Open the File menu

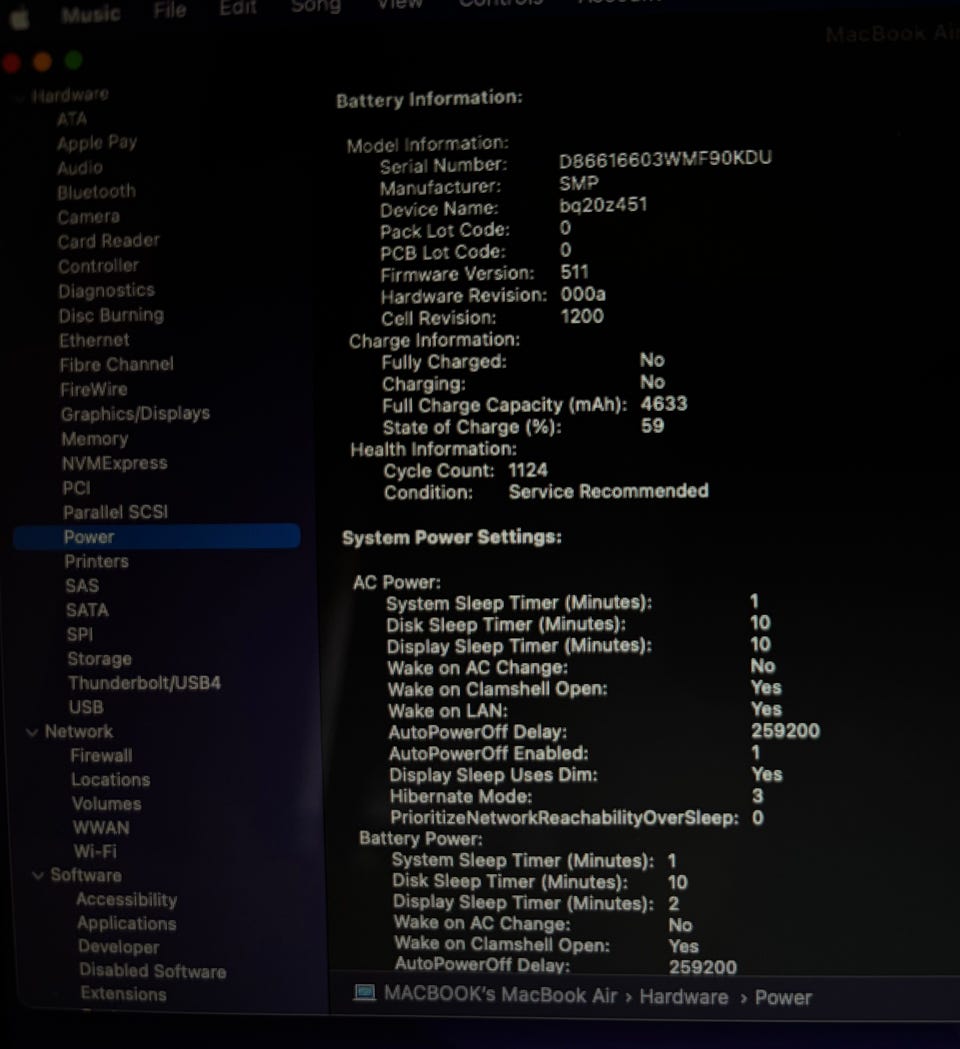(x=169, y=9)
